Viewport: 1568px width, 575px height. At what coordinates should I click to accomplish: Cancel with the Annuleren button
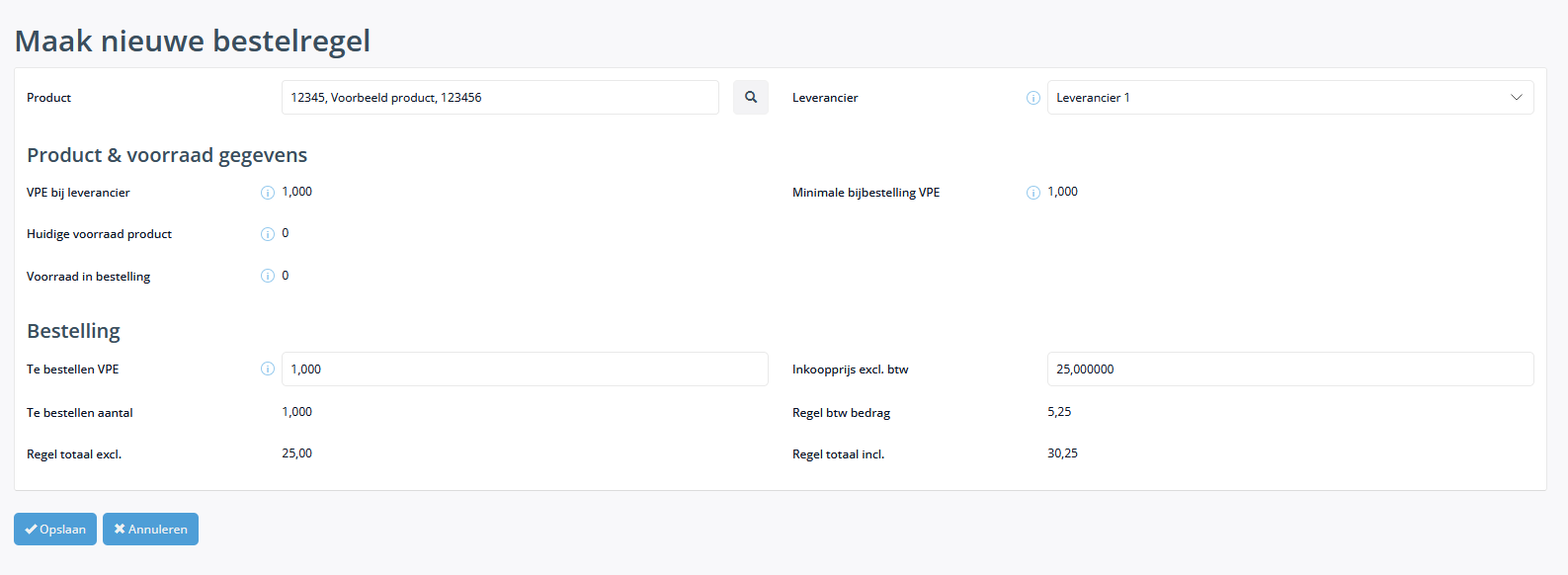click(150, 529)
